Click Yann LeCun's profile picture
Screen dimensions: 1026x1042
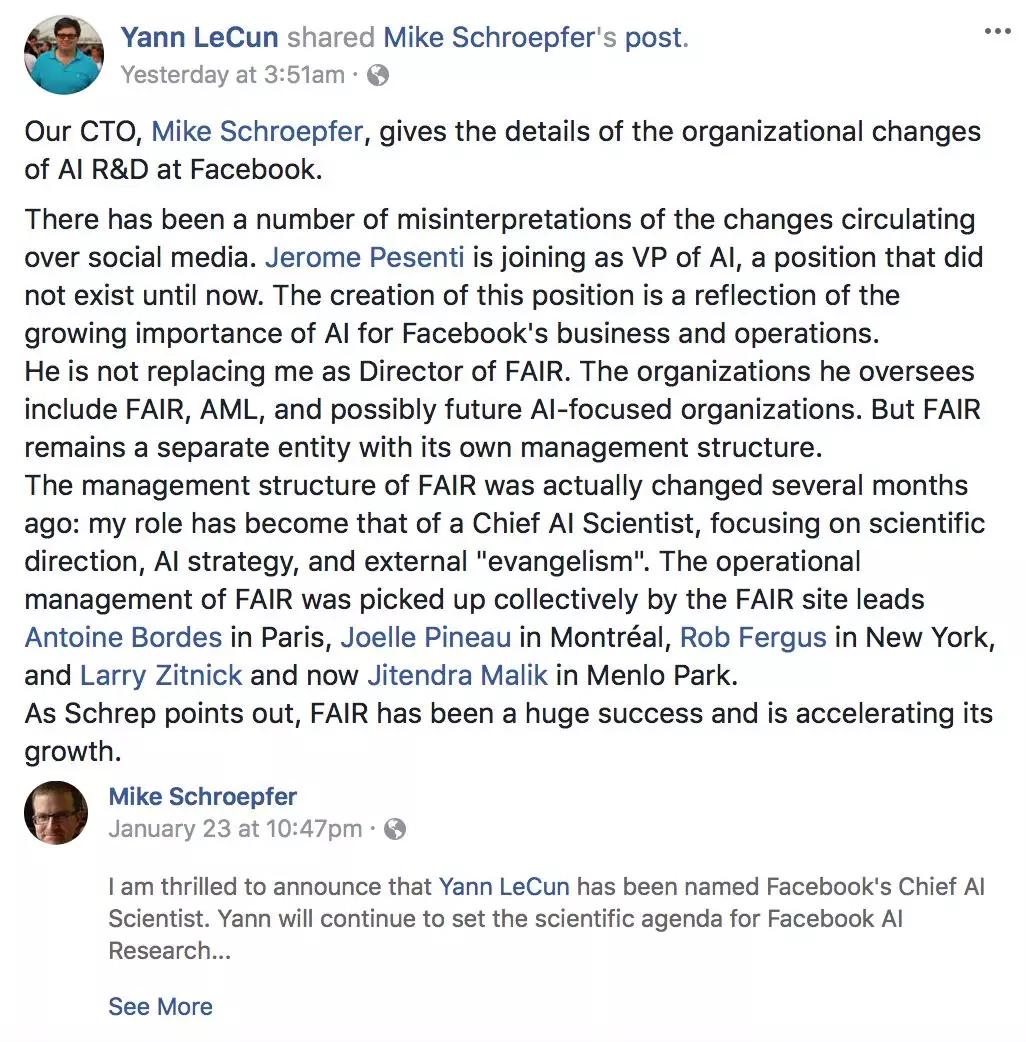63,55
